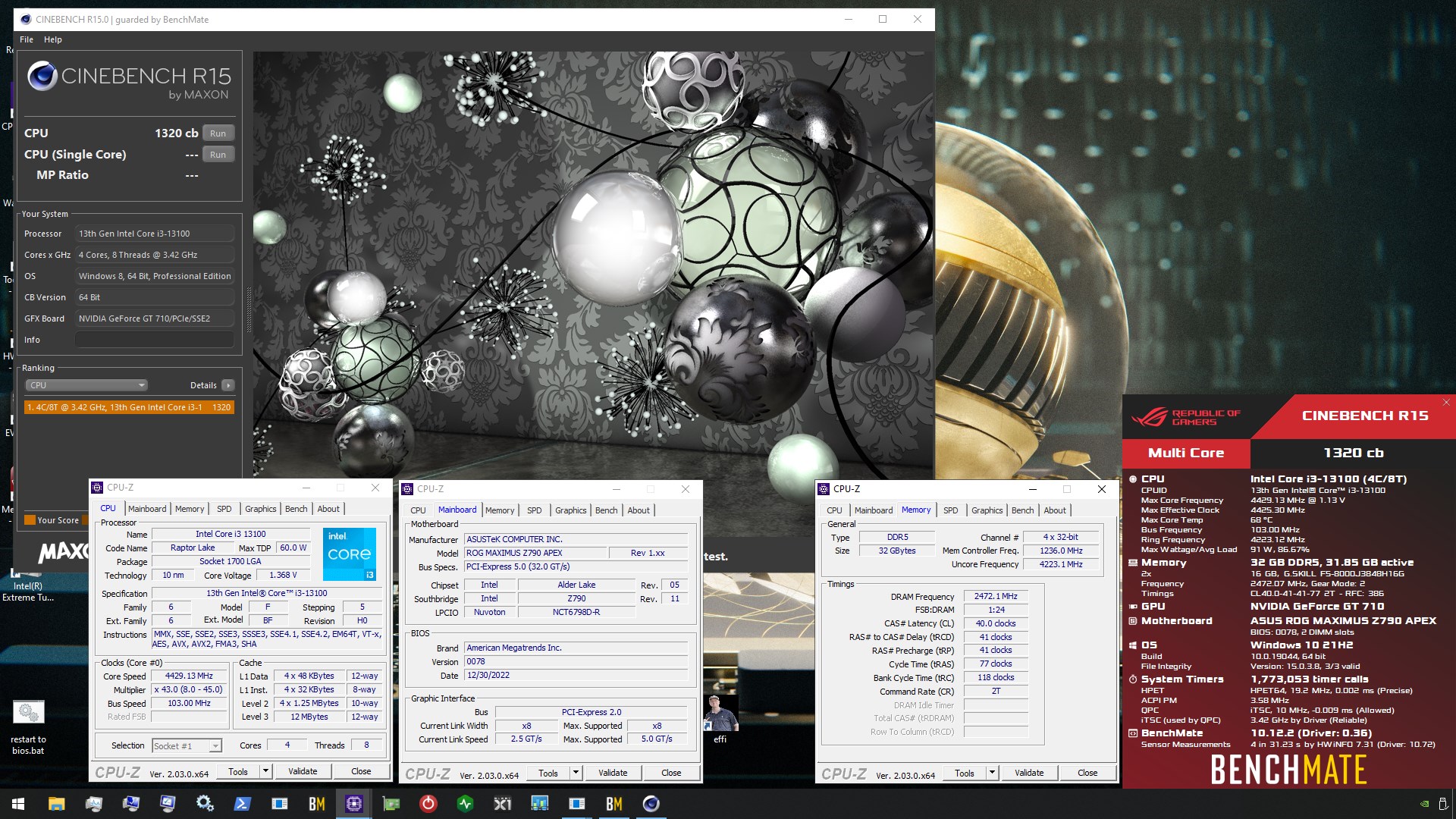This screenshot has height=819, width=1456.
Task: Open BenchMate icon beside the CPU-Z taskbar icon
Action: coord(316,804)
